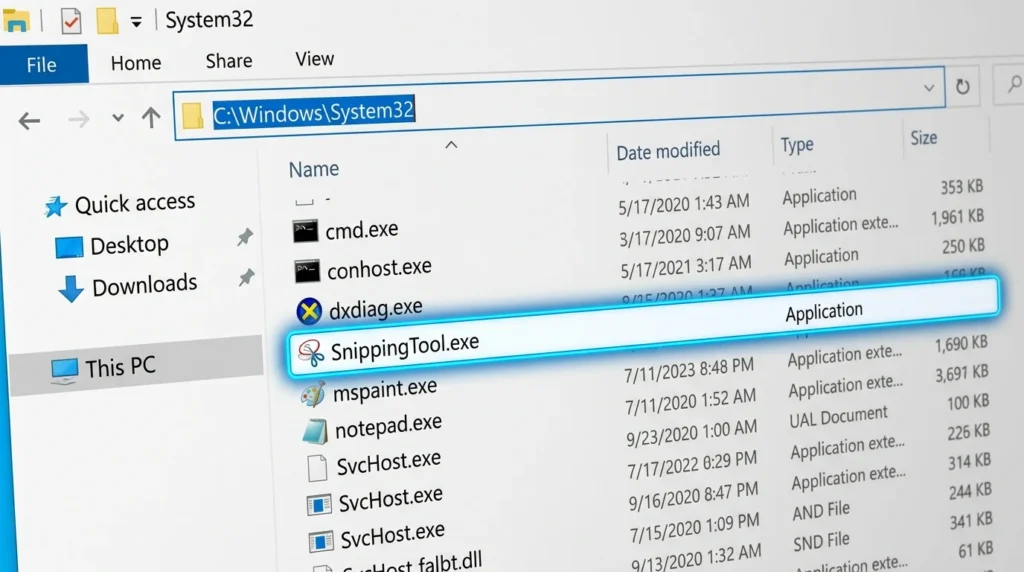Click the This PC monitor icon
This screenshot has height=572, width=1024.
click(65, 371)
